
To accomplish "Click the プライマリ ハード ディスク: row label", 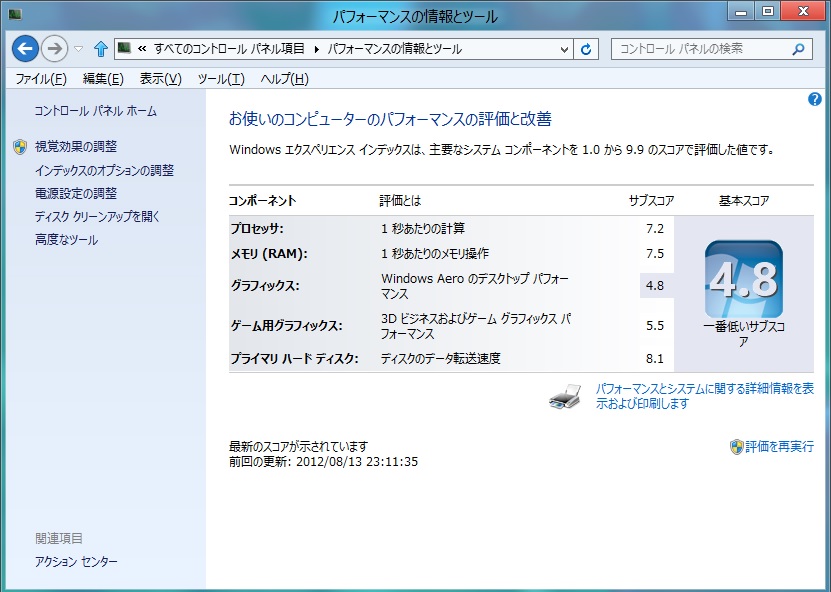I will (x=294, y=359).
